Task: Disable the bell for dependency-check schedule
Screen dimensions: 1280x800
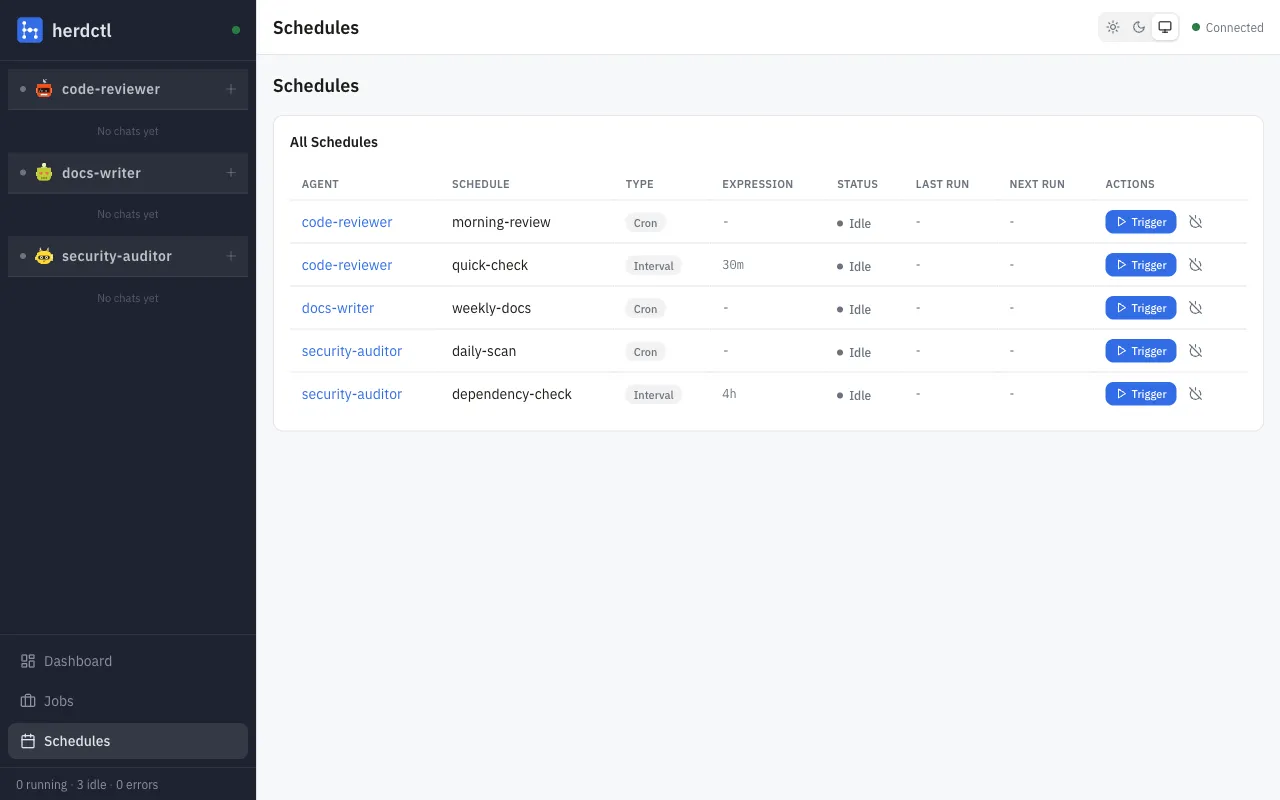Action: click(1196, 393)
